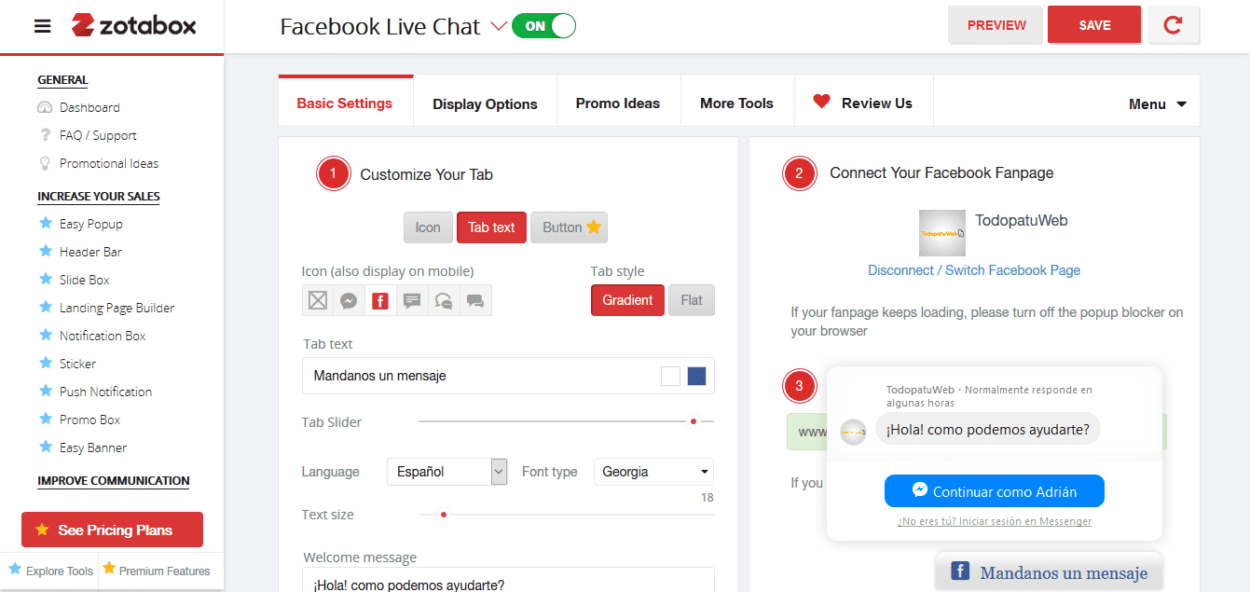Click the star icon beside Promo Box
This screenshot has width=1250, height=592.
coord(45,419)
